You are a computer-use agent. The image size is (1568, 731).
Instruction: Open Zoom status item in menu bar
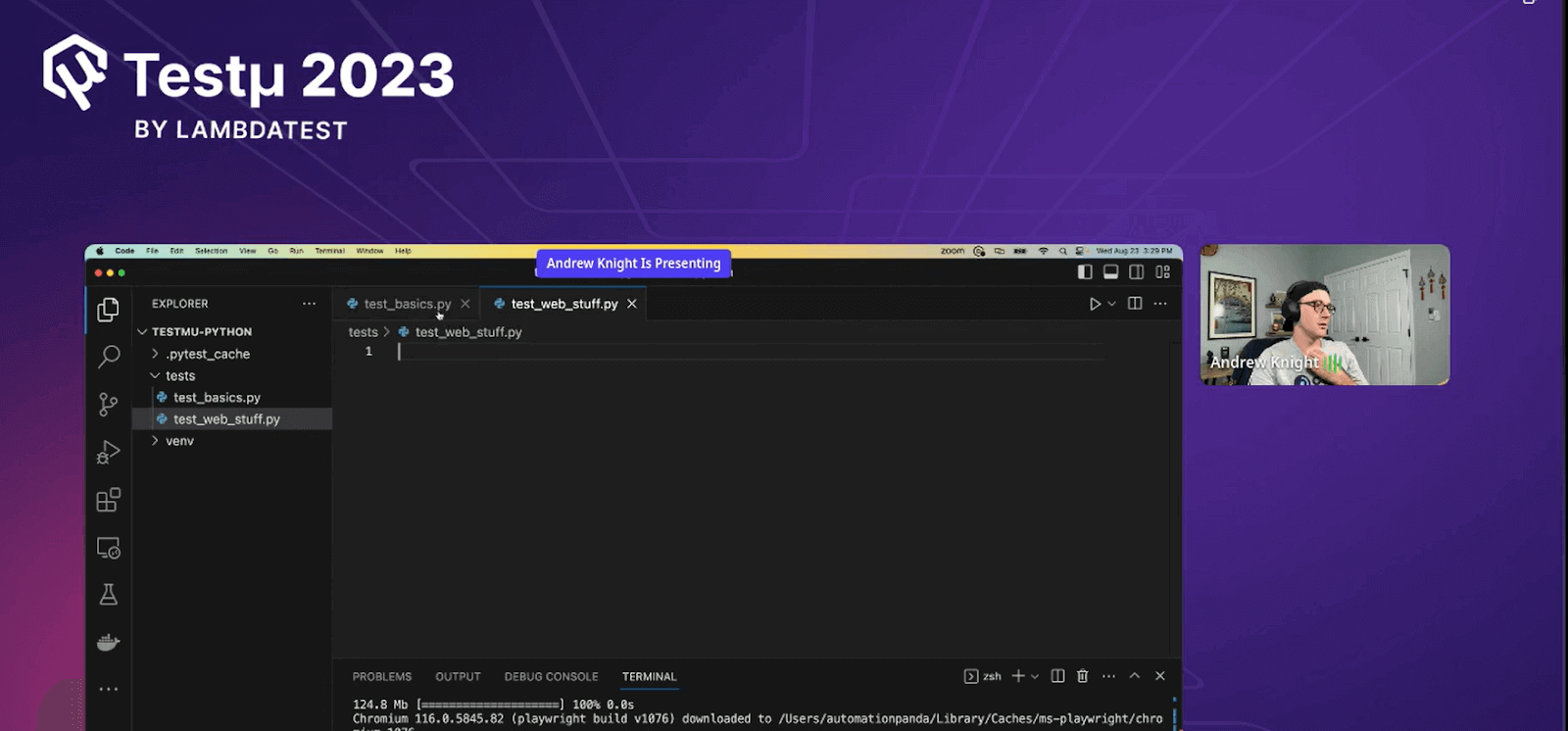pos(953,251)
